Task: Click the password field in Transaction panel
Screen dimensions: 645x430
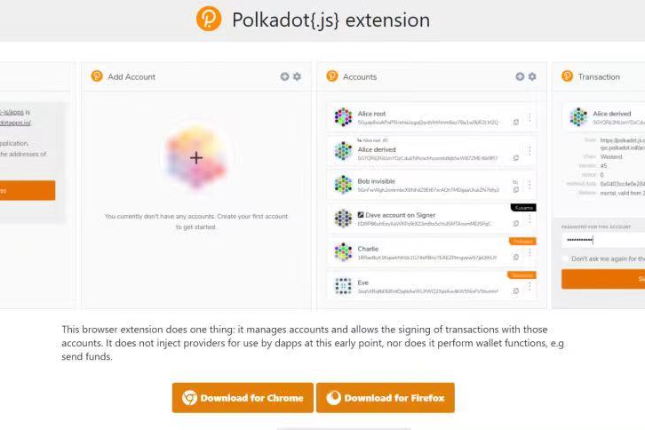Action: [x=603, y=240]
